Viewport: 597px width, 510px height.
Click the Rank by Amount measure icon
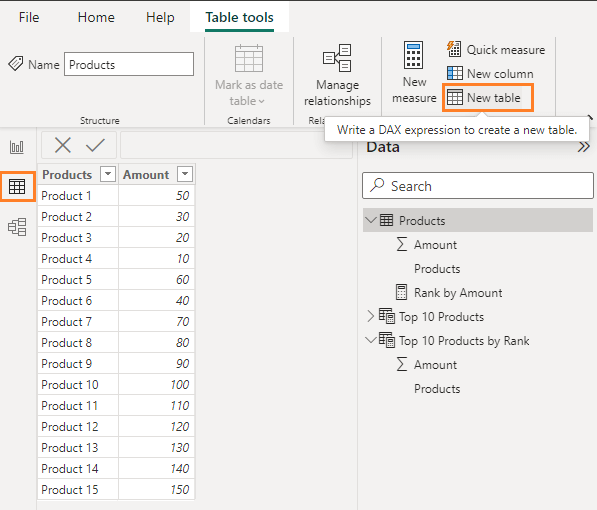pos(401,293)
